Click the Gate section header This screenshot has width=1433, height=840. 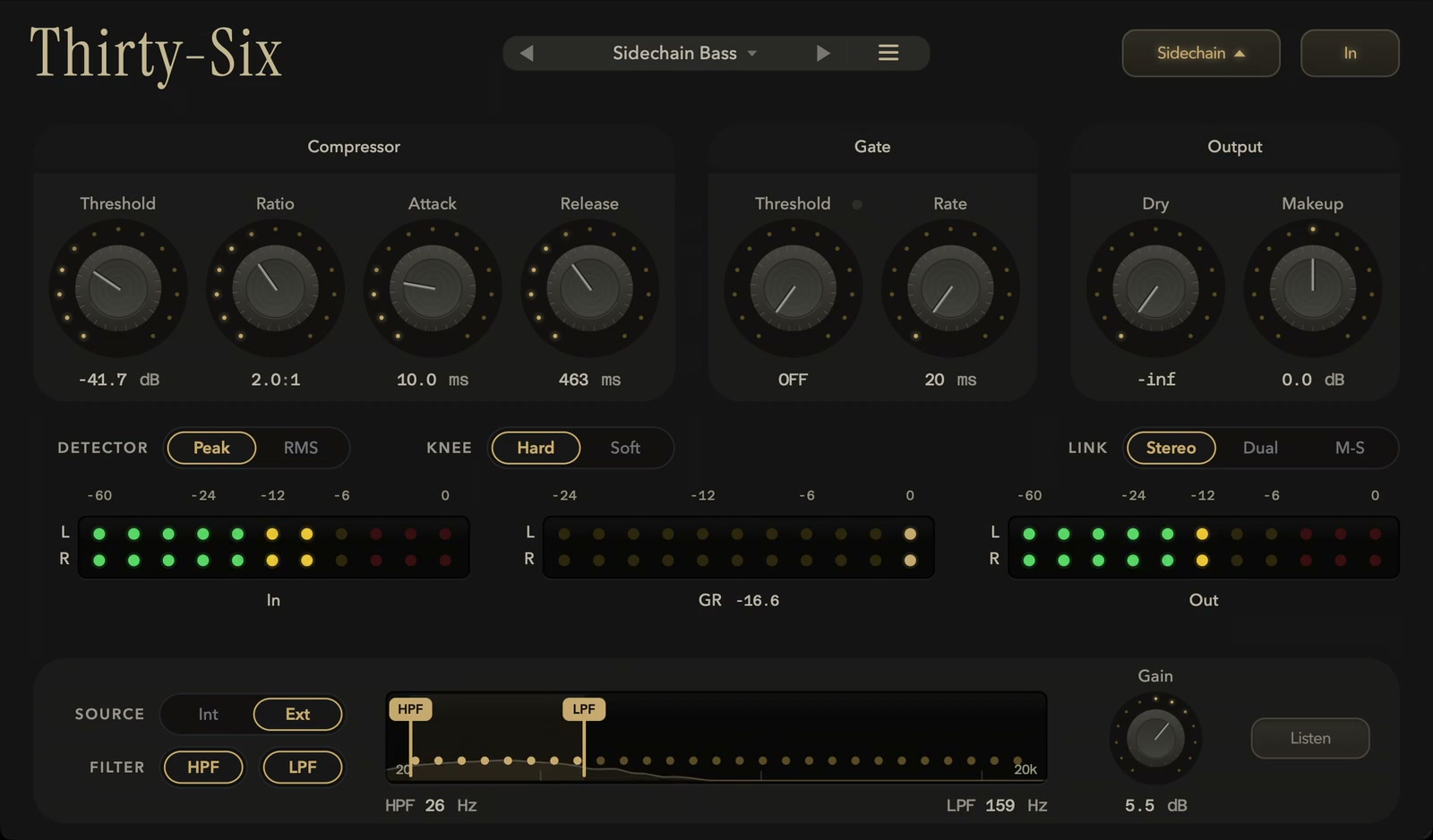tap(872, 147)
